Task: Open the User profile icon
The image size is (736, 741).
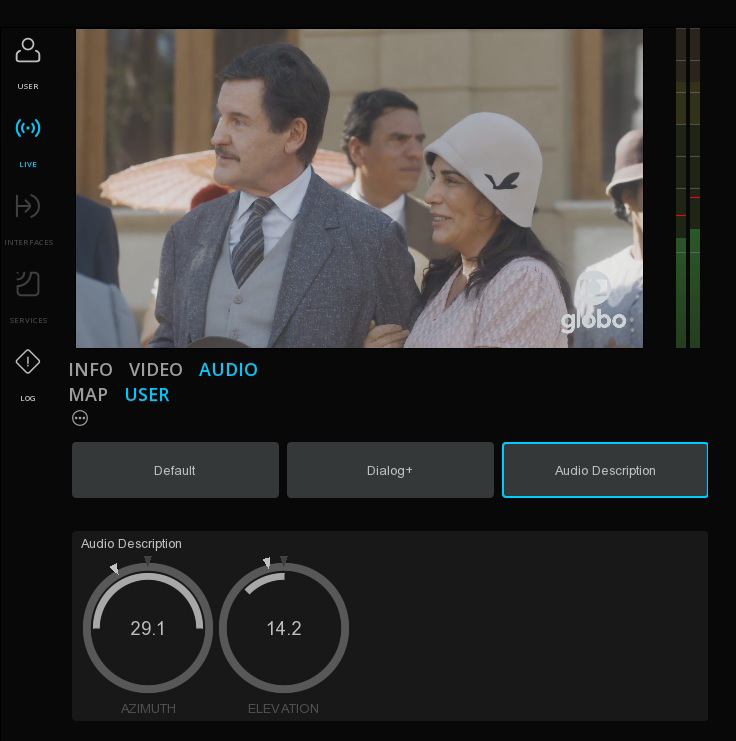Action: coord(28,51)
